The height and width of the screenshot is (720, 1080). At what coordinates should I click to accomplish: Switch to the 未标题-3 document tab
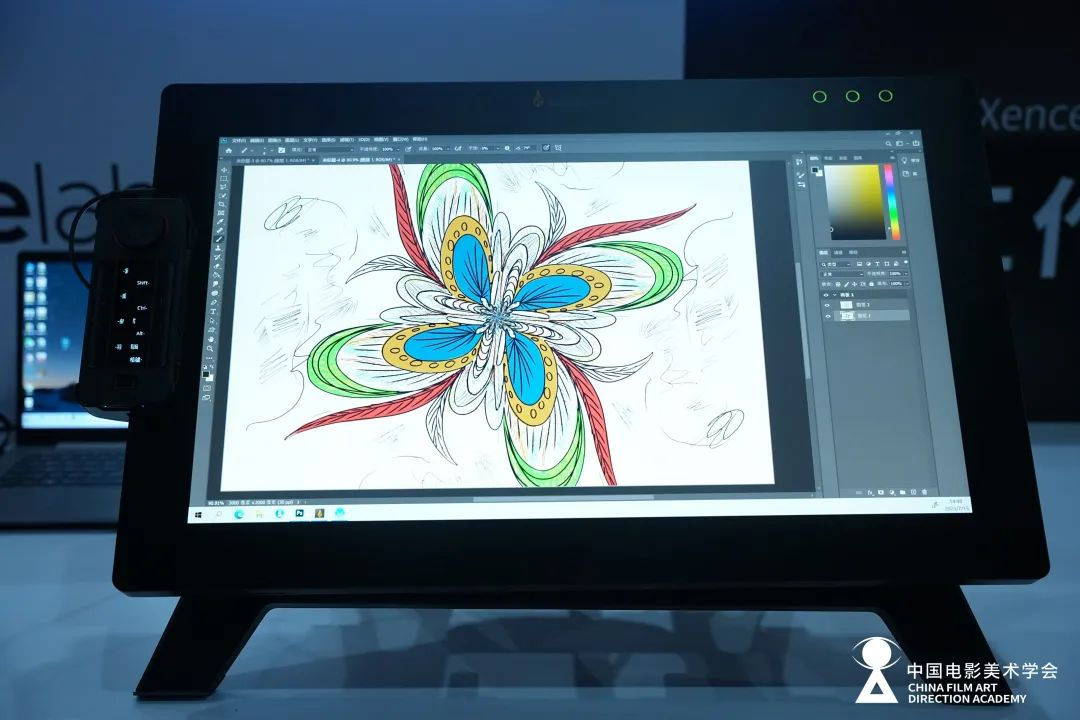click(272, 161)
